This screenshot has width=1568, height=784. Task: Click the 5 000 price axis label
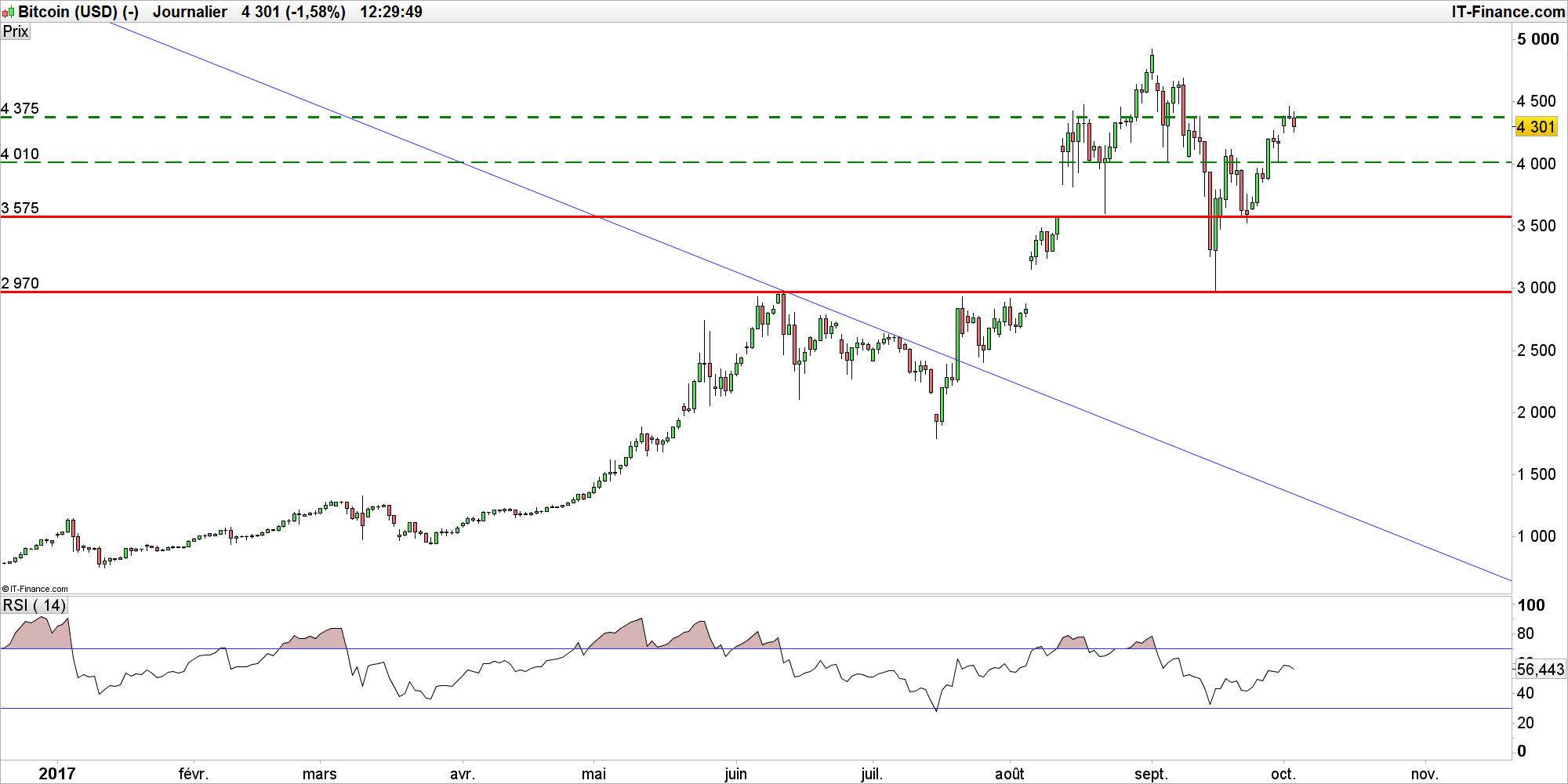1537,39
